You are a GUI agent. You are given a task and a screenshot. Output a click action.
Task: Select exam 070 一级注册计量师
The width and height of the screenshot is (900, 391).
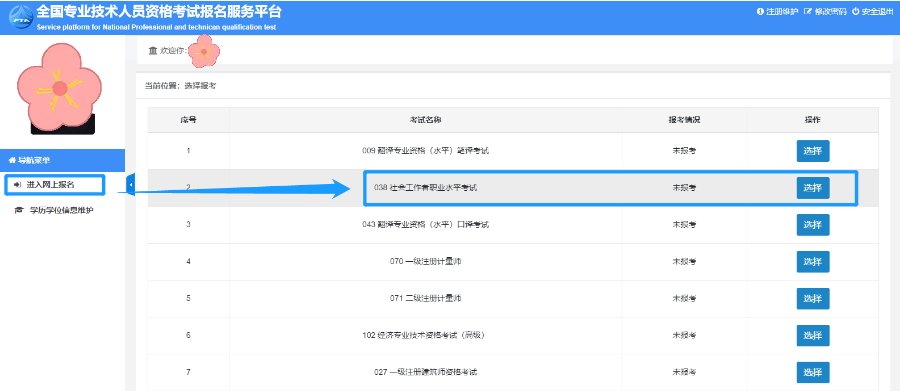(813, 262)
